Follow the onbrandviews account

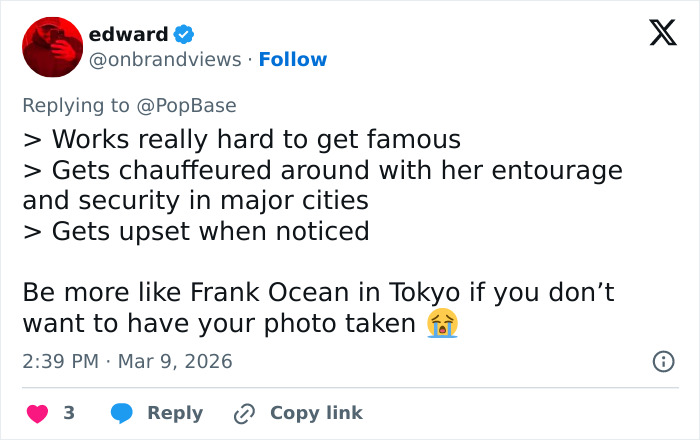(293, 60)
